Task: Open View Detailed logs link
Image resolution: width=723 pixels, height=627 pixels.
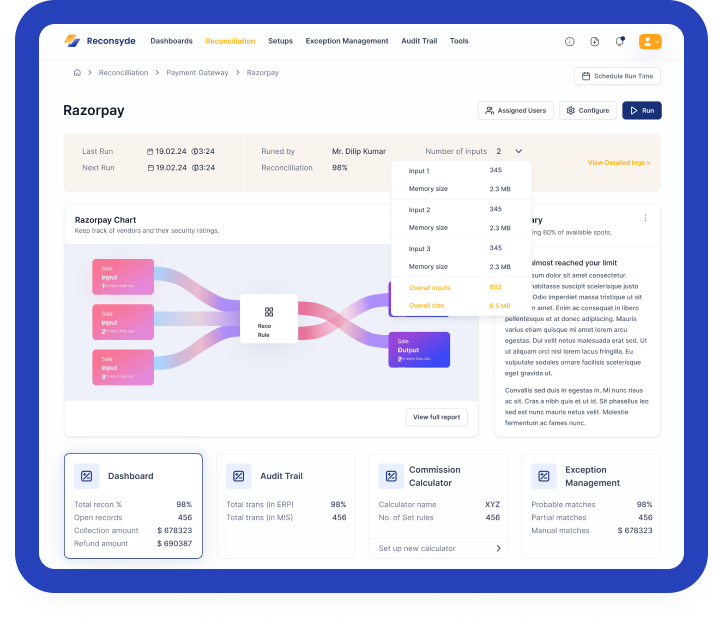Action: pos(619,163)
